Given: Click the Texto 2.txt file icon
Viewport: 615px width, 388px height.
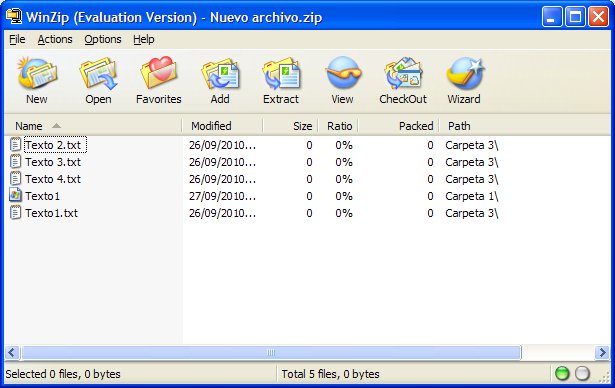Looking at the screenshot, I should click(15, 145).
